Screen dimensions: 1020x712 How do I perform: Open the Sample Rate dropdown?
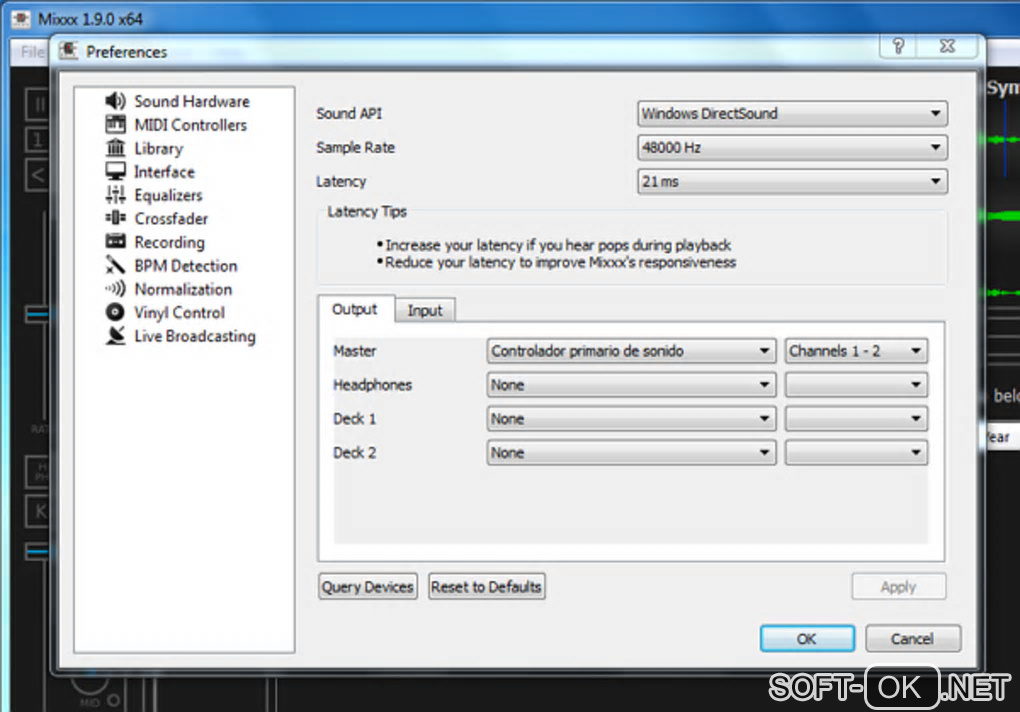click(792, 148)
